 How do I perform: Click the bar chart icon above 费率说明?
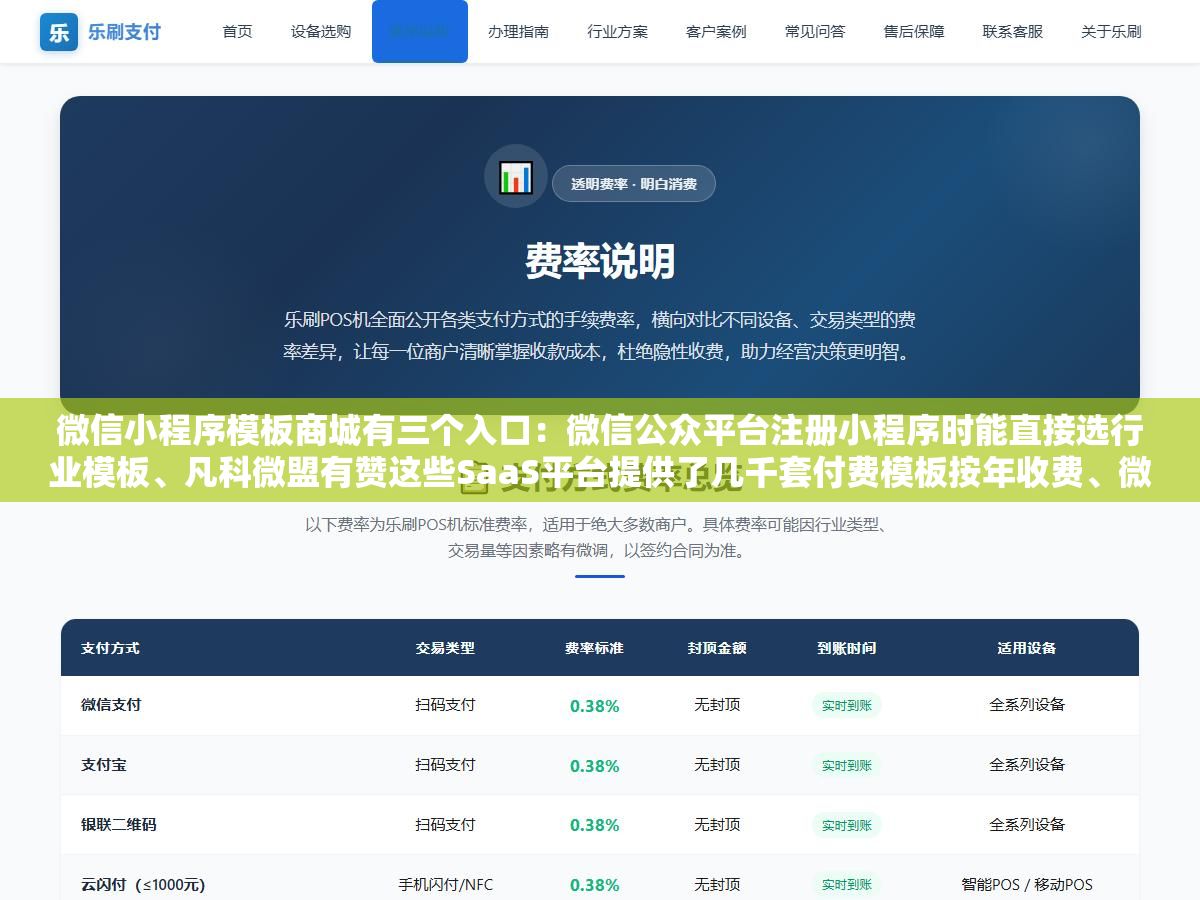tap(516, 177)
